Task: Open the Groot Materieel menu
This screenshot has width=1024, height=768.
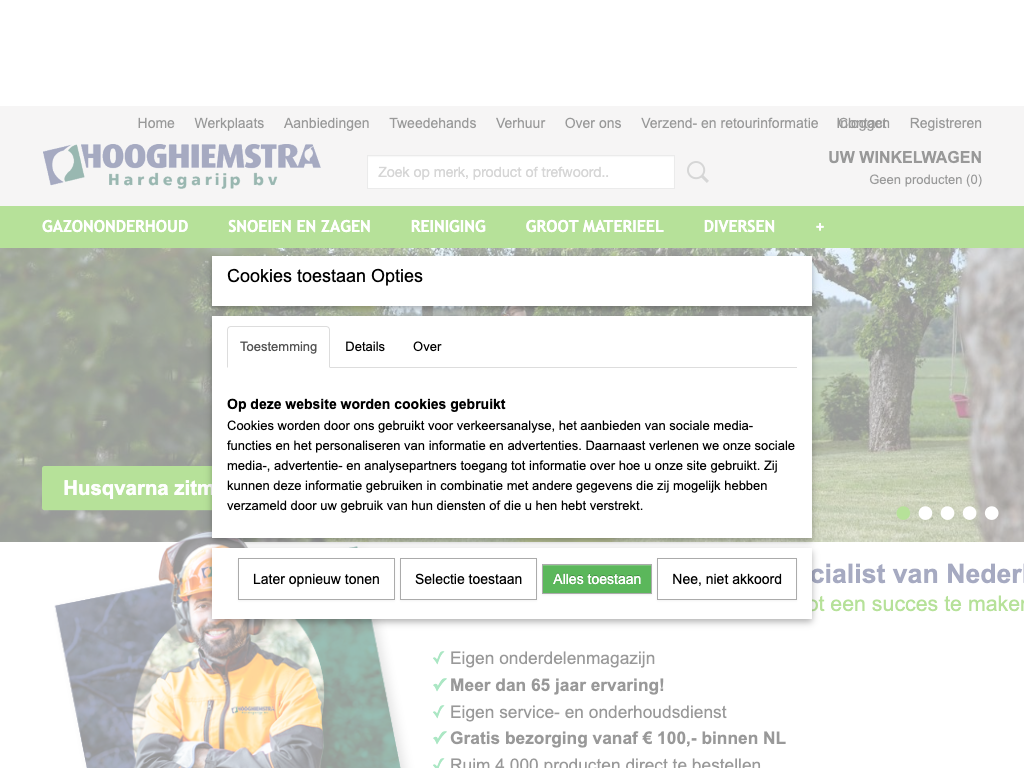Action: pyautogui.click(x=594, y=227)
